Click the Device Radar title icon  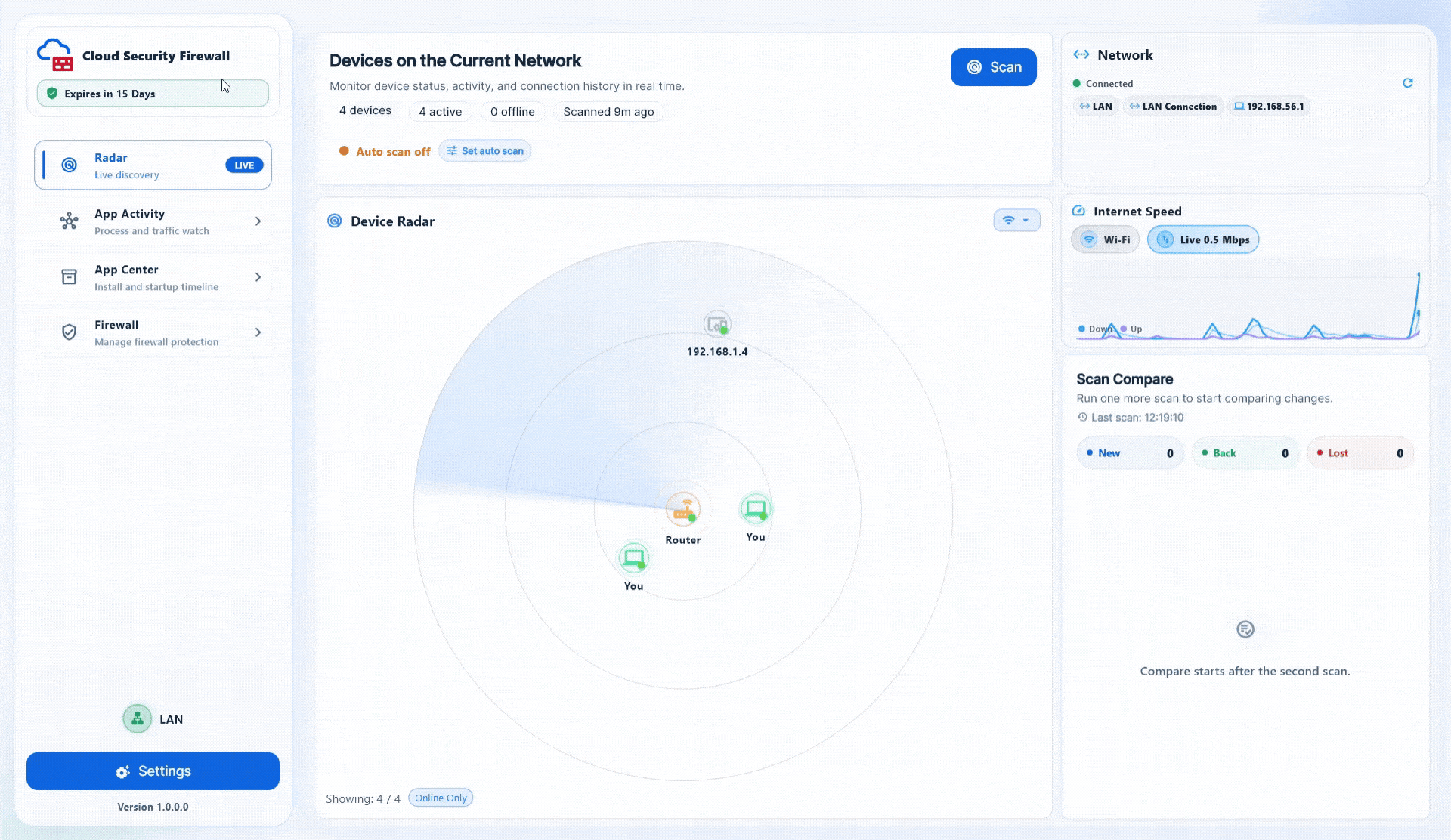point(334,221)
